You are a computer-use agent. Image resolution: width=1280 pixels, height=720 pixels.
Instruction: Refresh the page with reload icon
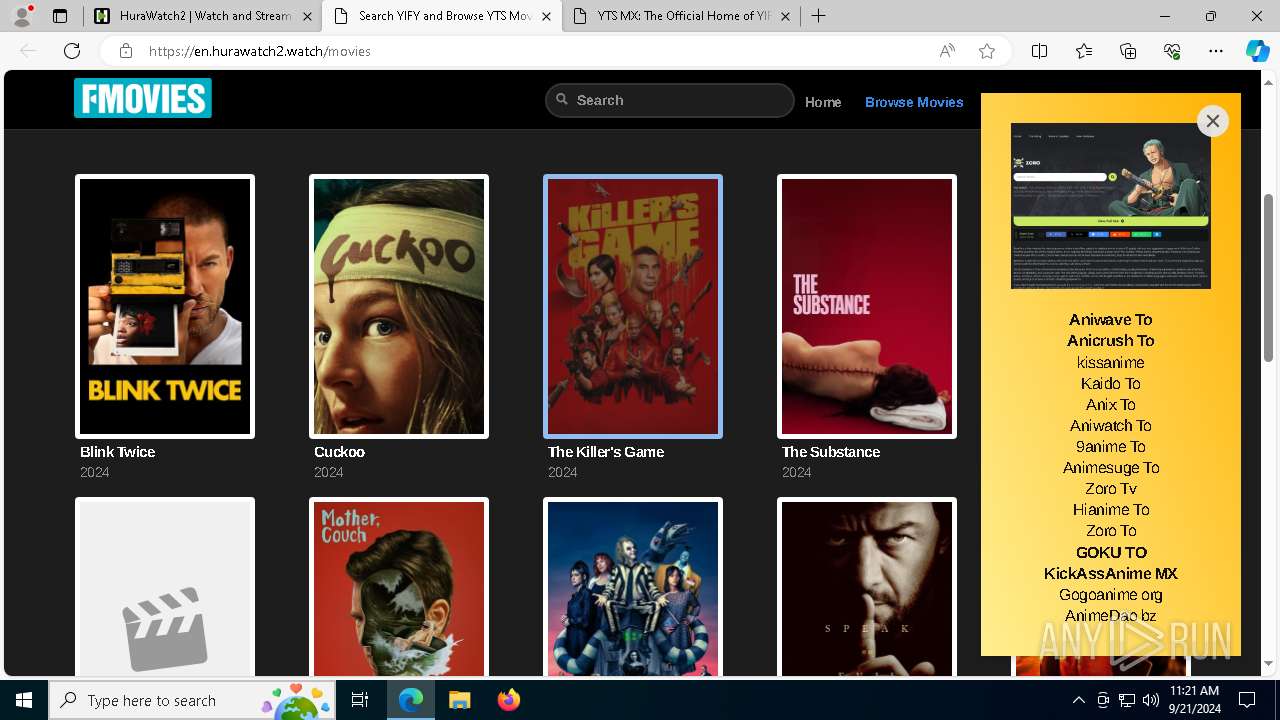[x=72, y=51]
